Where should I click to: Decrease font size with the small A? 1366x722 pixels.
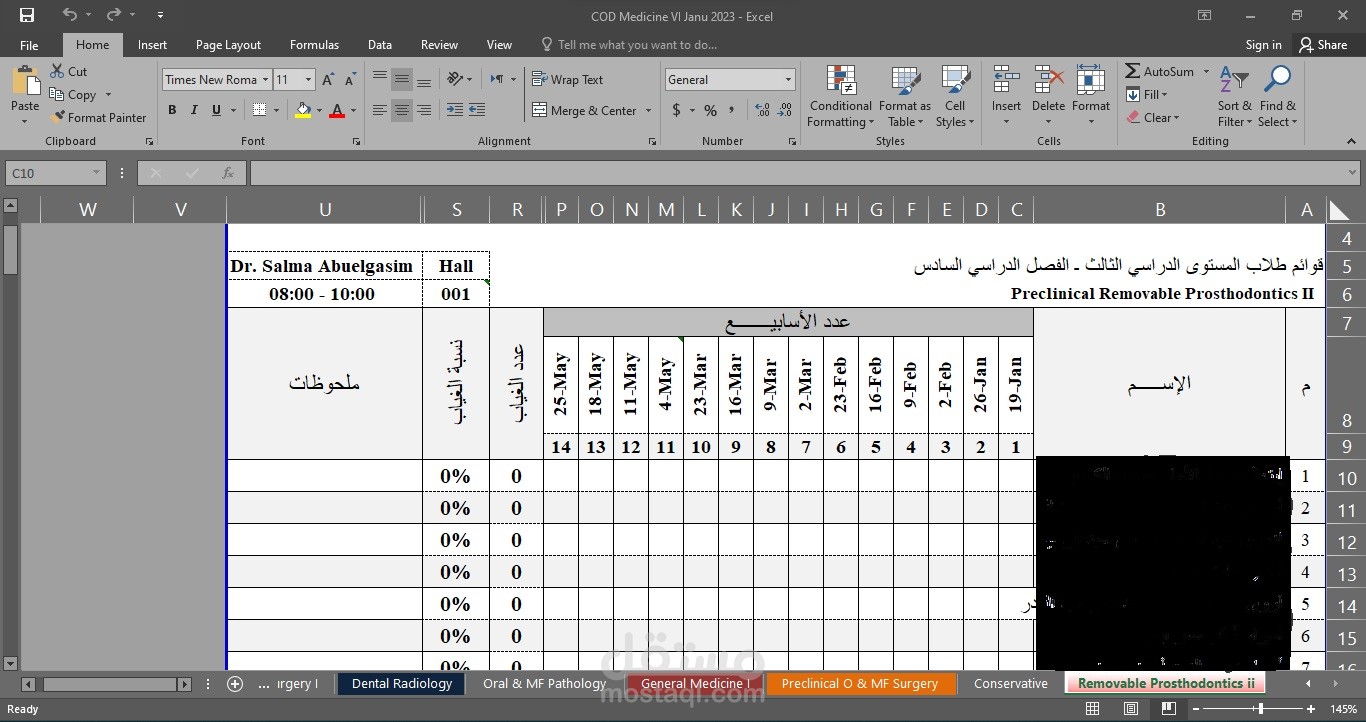coord(350,80)
